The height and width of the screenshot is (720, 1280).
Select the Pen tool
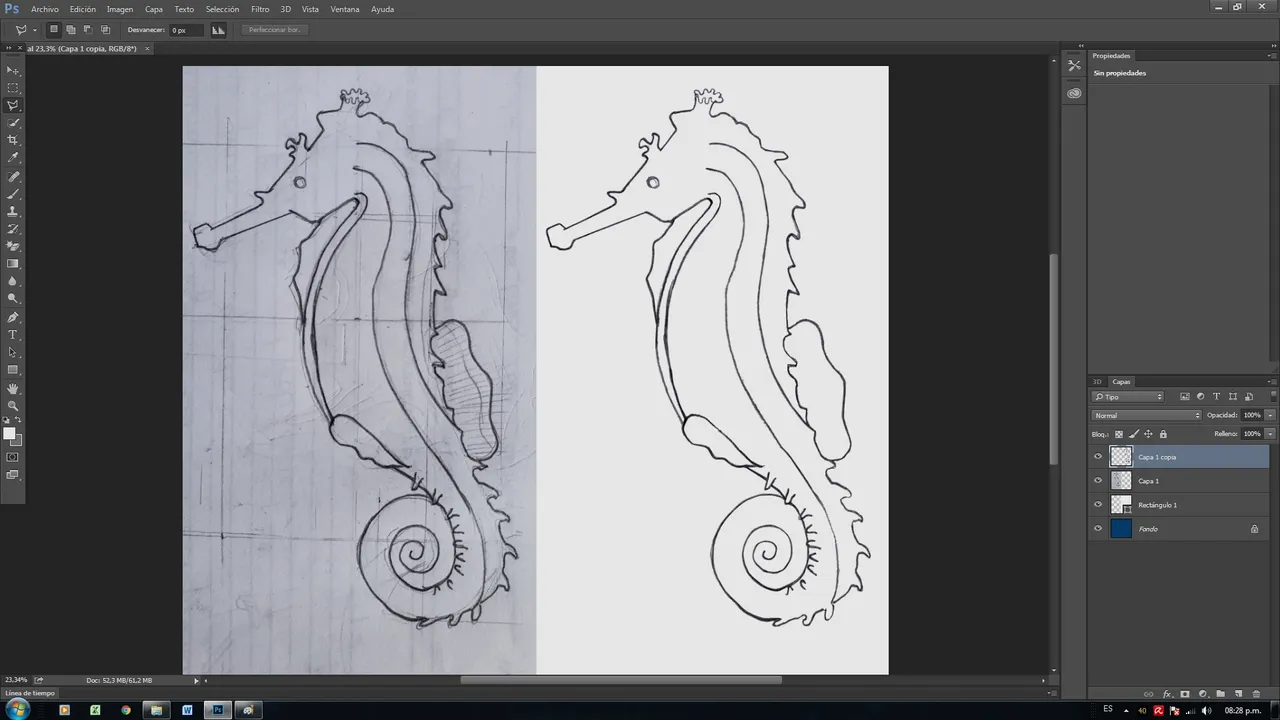coord(13,317)
